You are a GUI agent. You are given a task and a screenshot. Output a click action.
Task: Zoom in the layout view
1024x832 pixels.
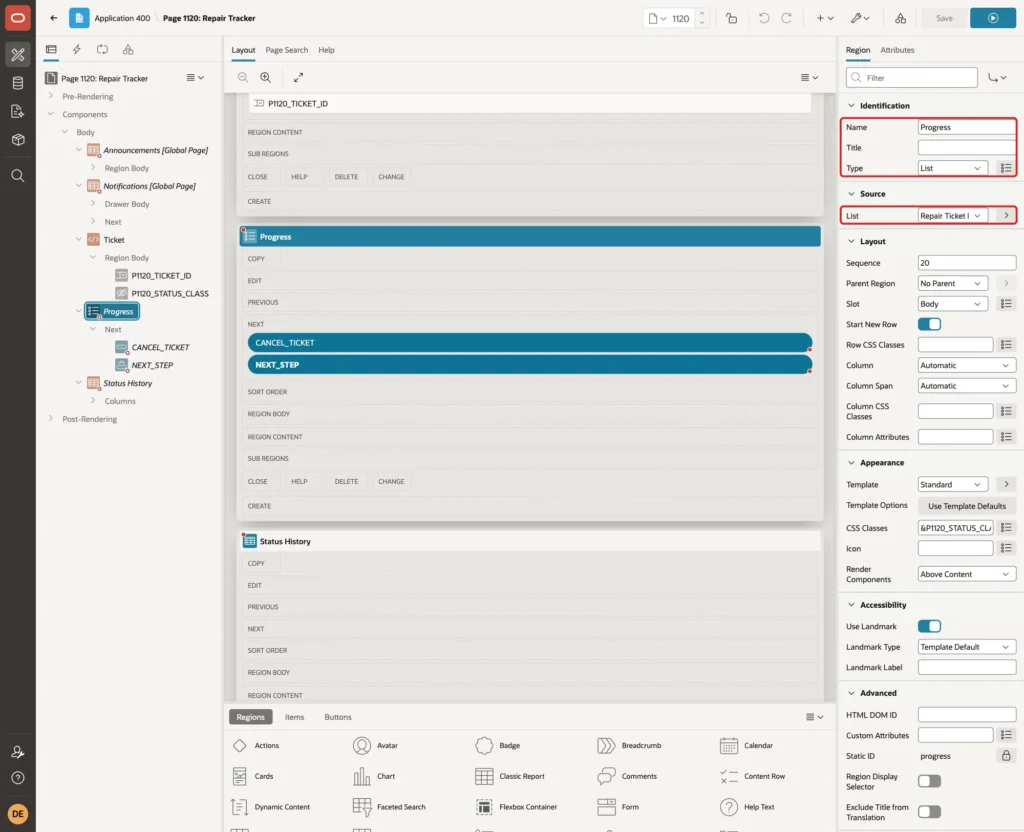coord(265,77)
